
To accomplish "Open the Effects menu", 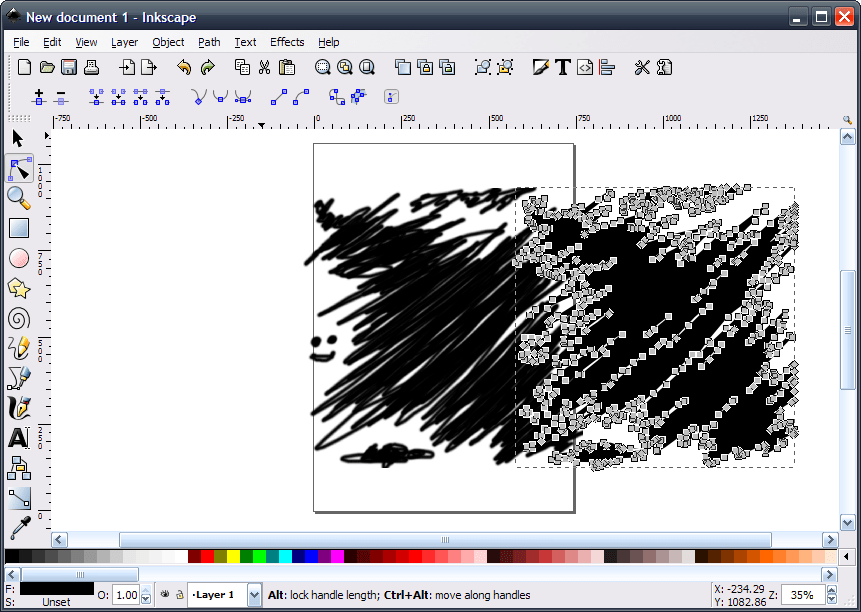I will tap(287, 42).
